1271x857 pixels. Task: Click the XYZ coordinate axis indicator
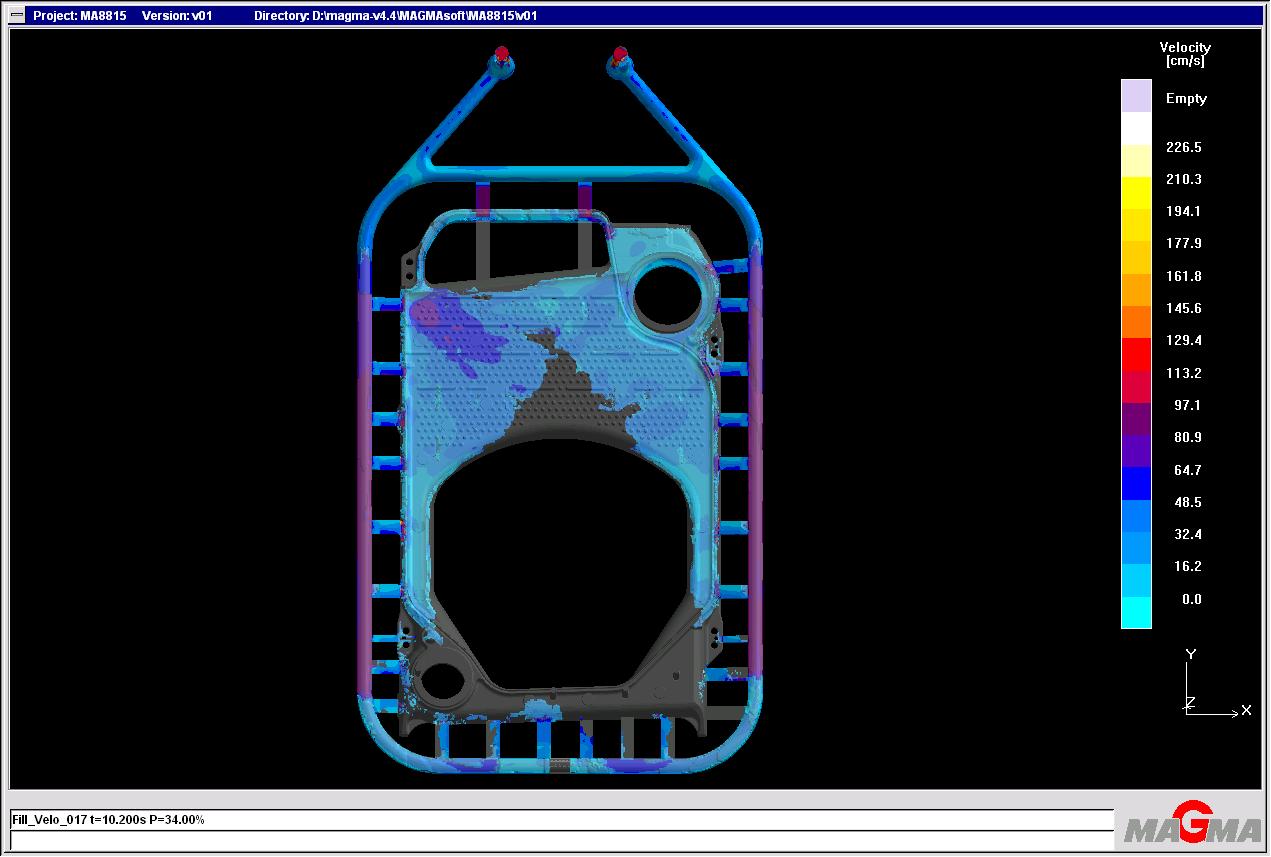1217,683
